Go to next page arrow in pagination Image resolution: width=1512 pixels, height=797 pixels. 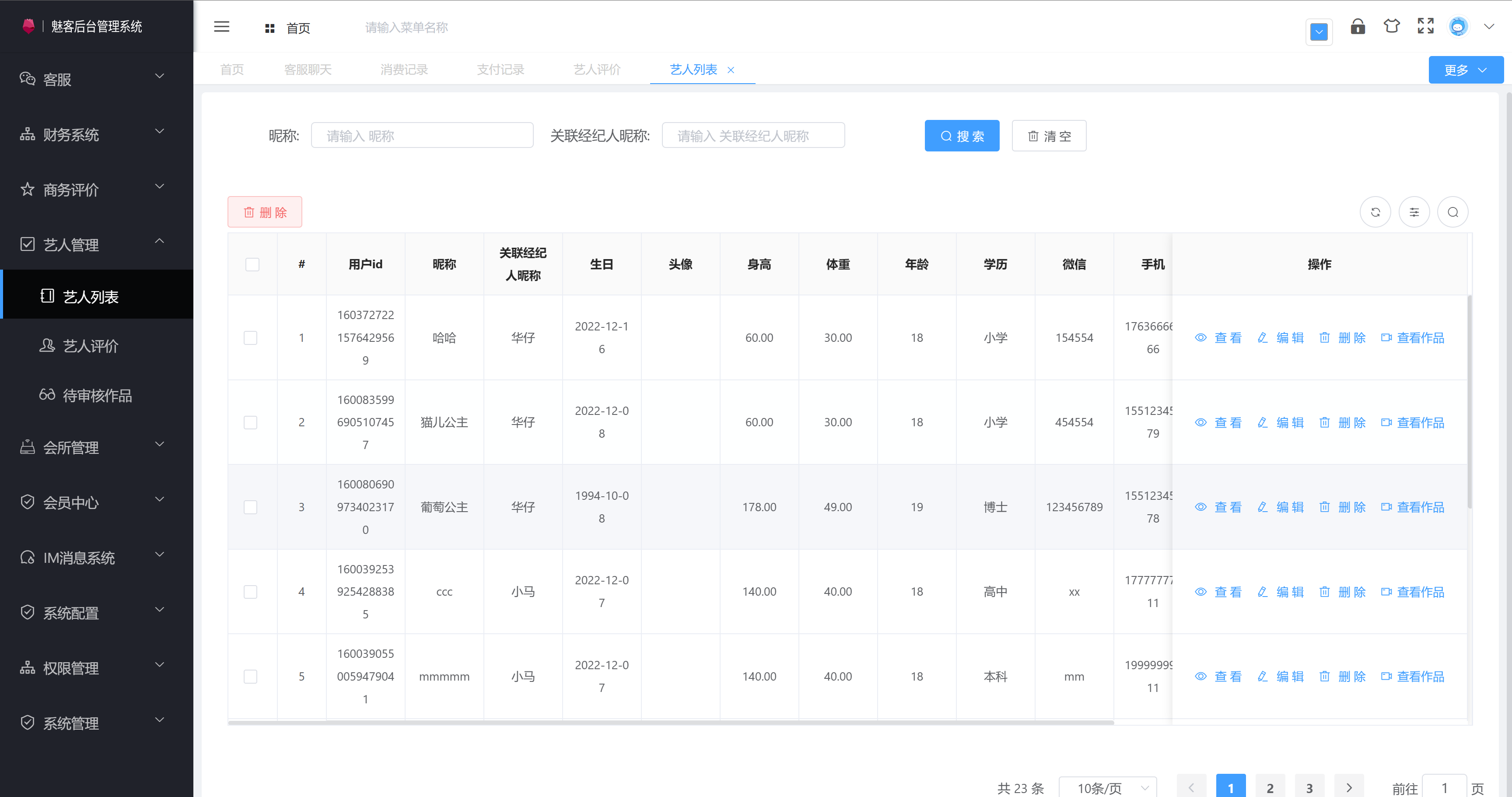pos(1349,788)
